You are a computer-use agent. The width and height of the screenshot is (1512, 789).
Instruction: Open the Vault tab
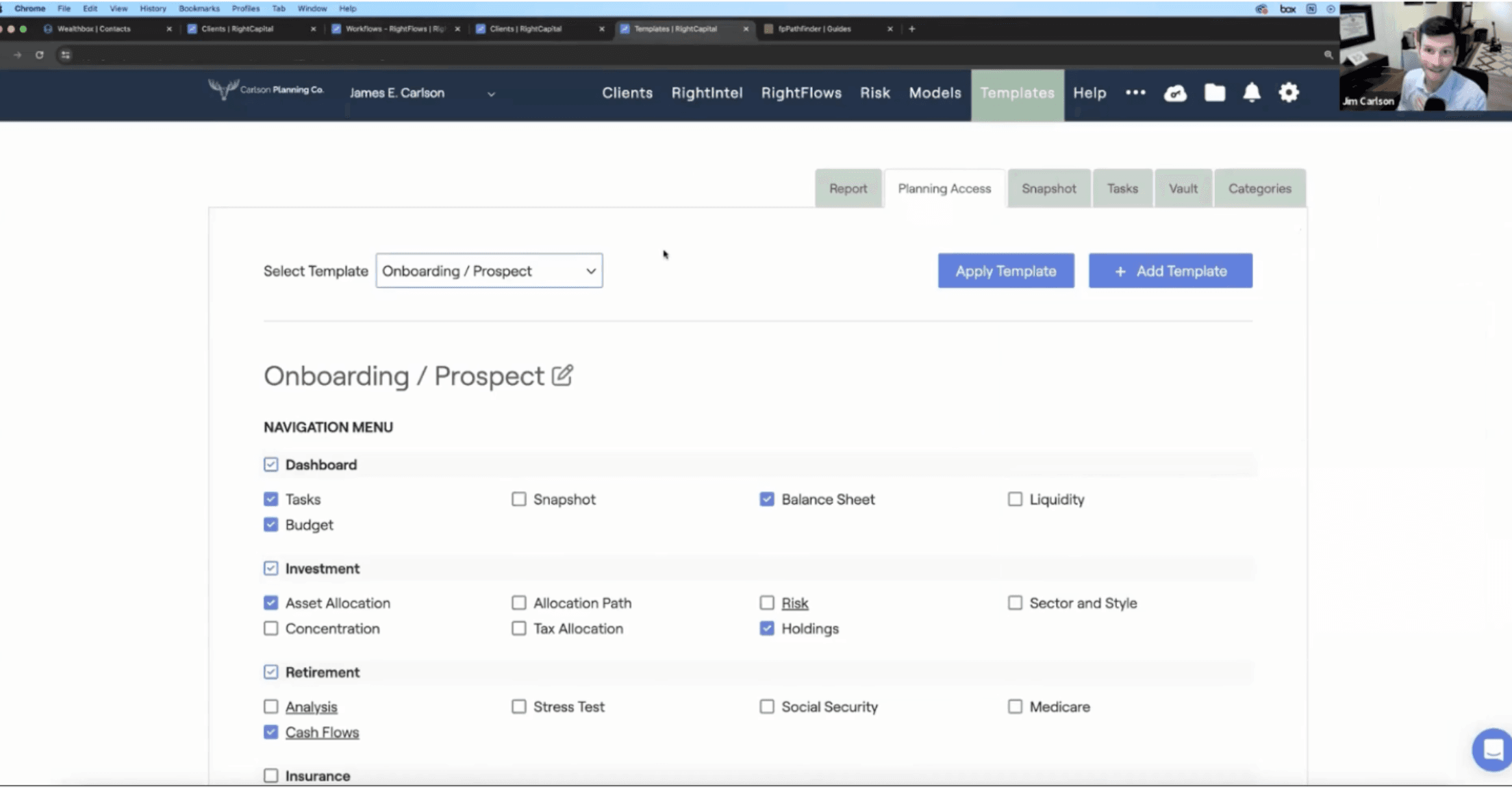tap(1183, 188)
